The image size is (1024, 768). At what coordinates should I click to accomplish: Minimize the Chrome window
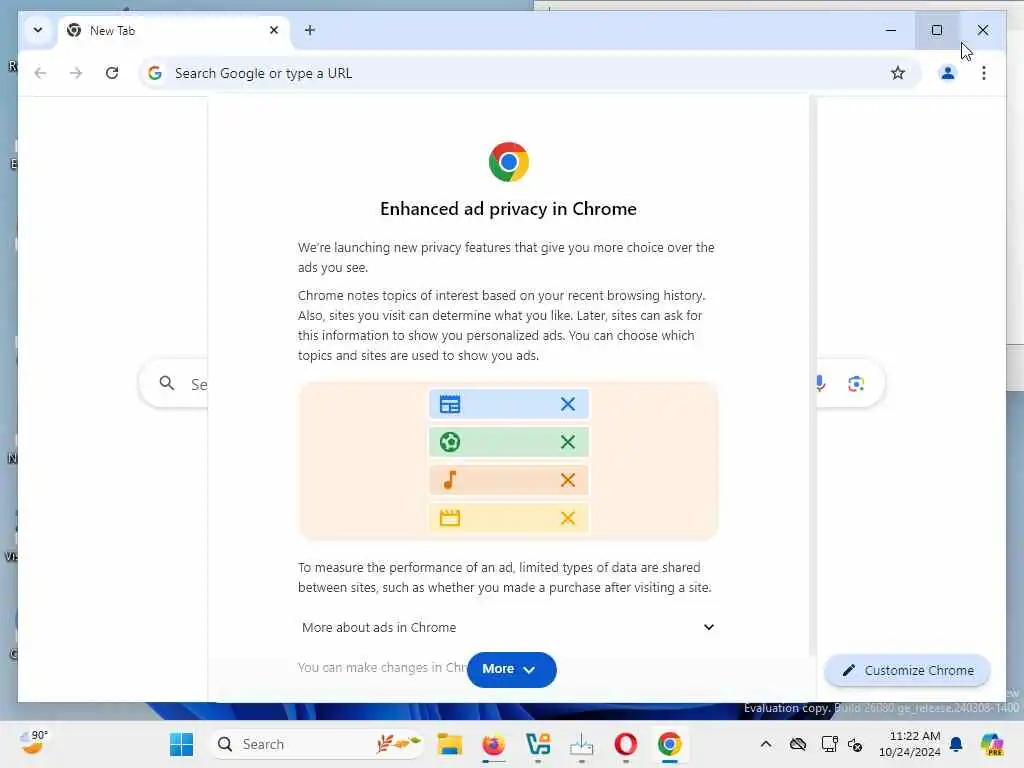(x=891, y=30)
